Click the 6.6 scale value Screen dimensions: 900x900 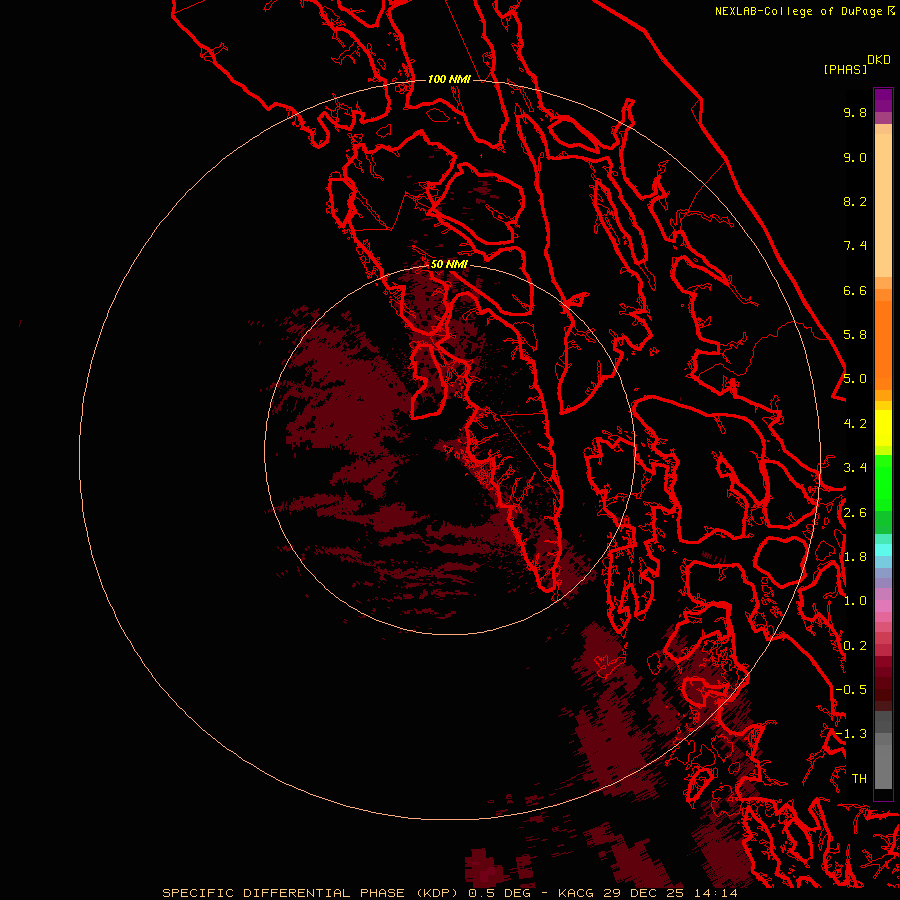tap(855, 290)
